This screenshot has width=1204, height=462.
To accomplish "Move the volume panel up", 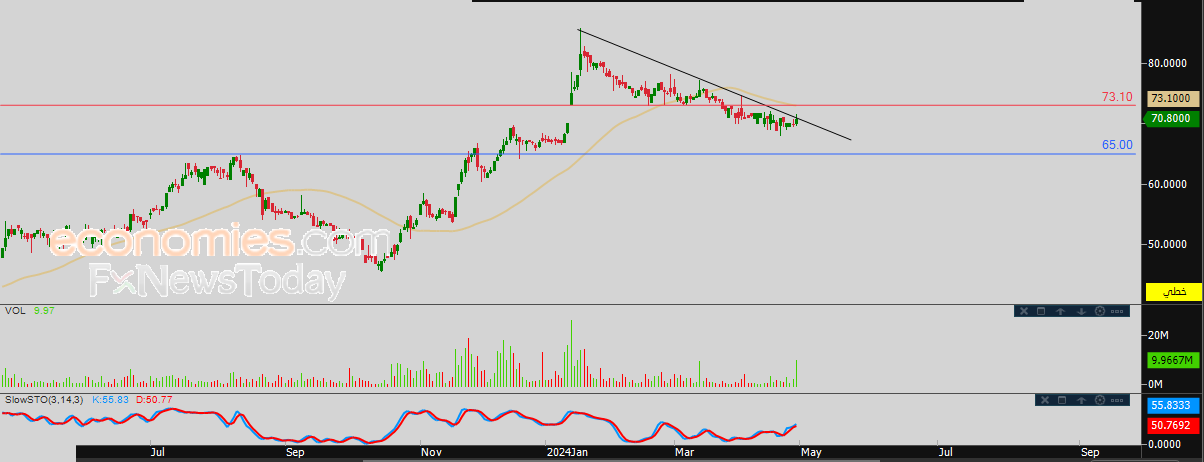I will 1060,311.
